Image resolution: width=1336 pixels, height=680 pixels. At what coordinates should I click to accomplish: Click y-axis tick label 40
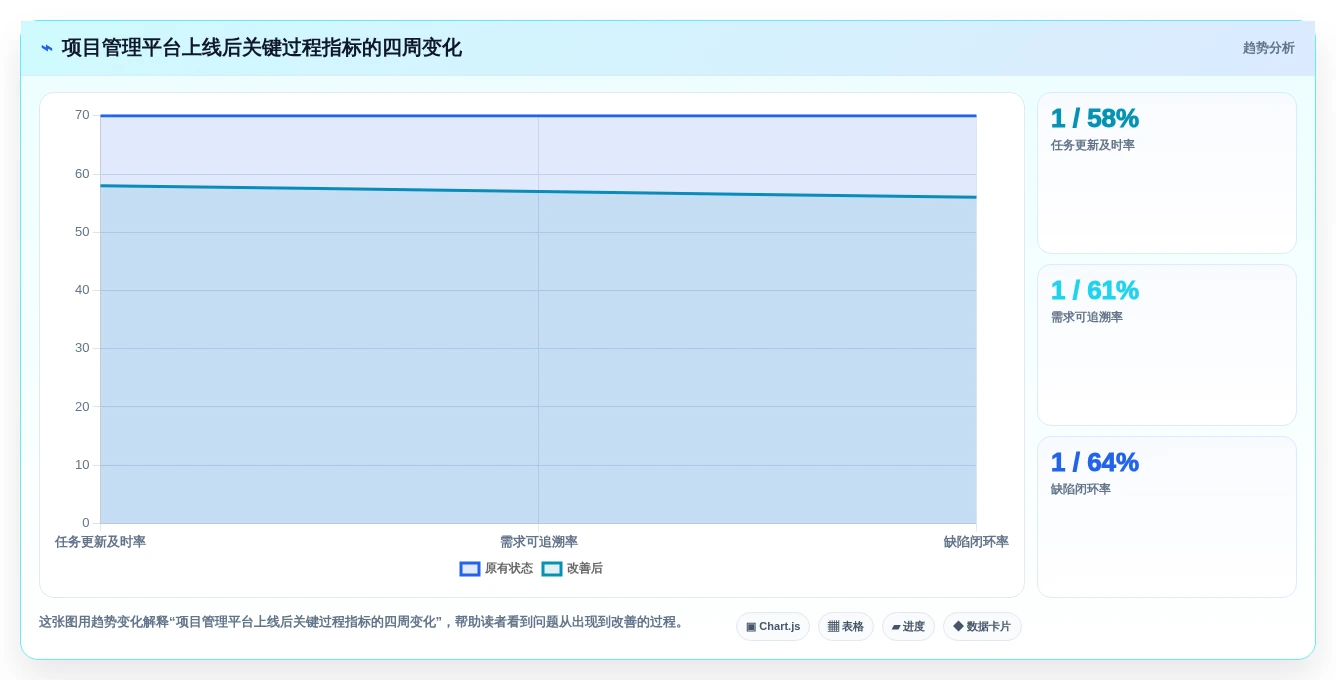[x=82, y=290]
